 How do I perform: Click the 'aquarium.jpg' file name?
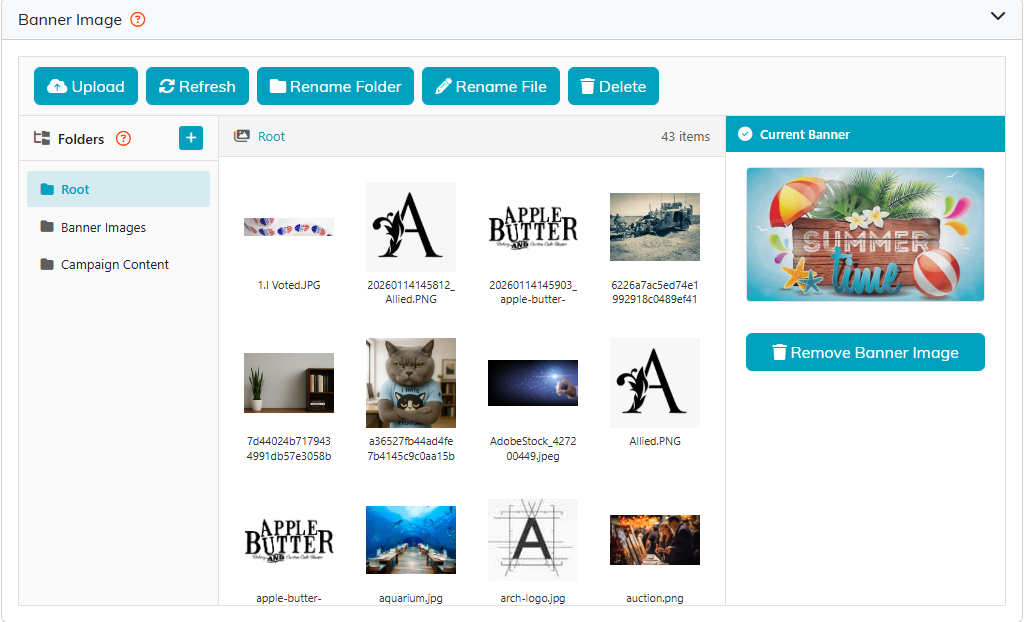tap(411, 598)
